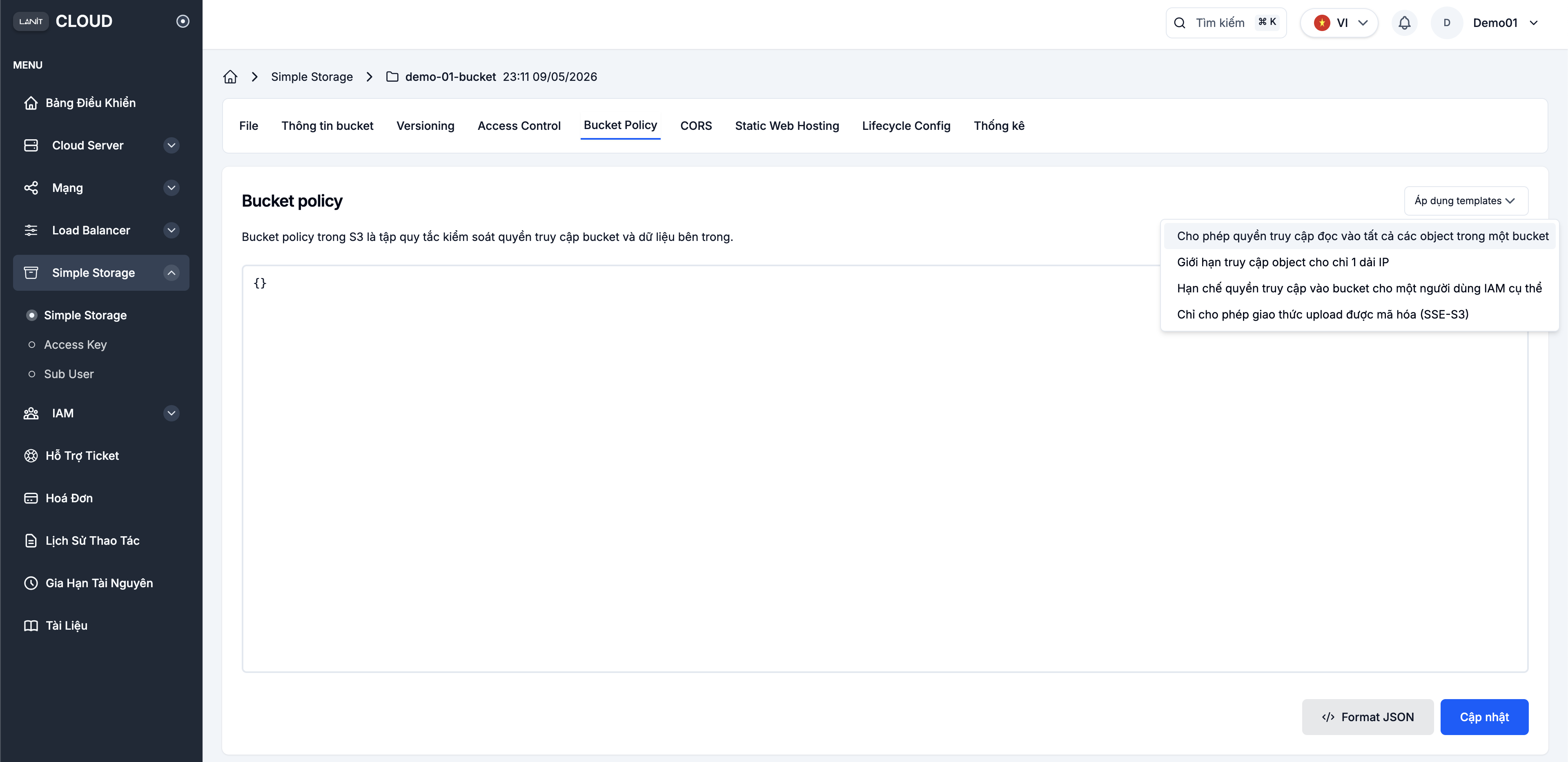Open Lịch Sử Thao Tác document icon
The image size is (1568, 762).
31,540
